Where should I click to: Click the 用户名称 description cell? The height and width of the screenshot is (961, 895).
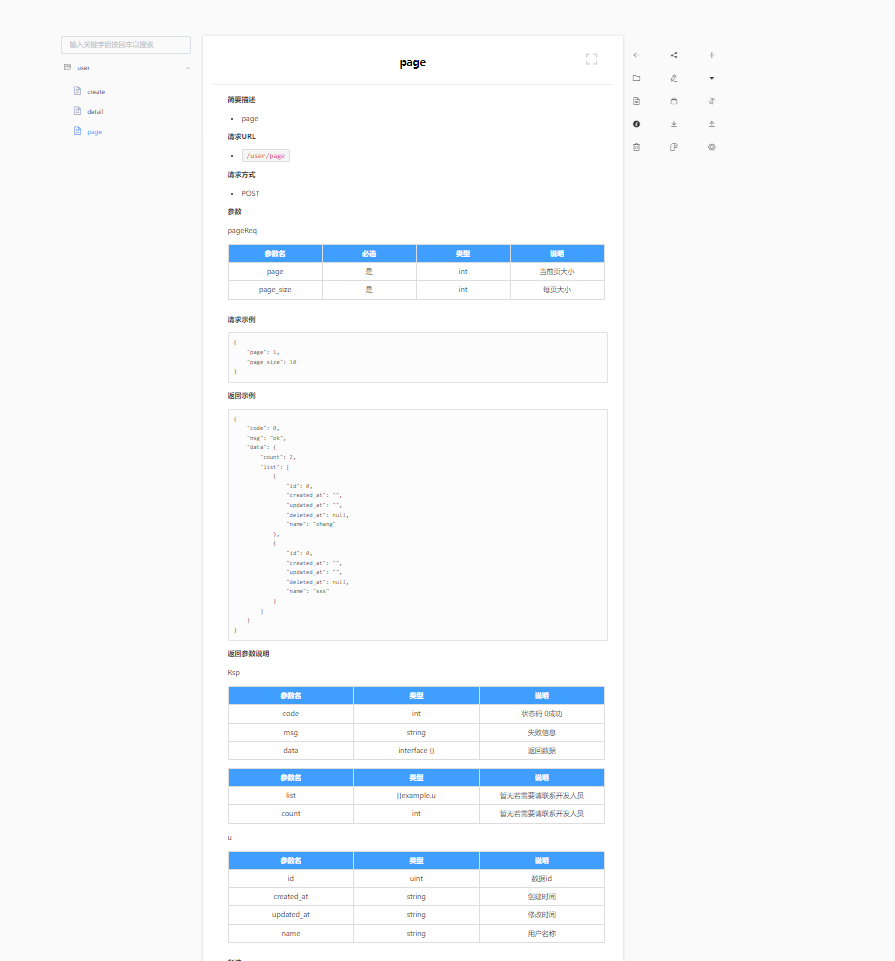pos(542,933)
